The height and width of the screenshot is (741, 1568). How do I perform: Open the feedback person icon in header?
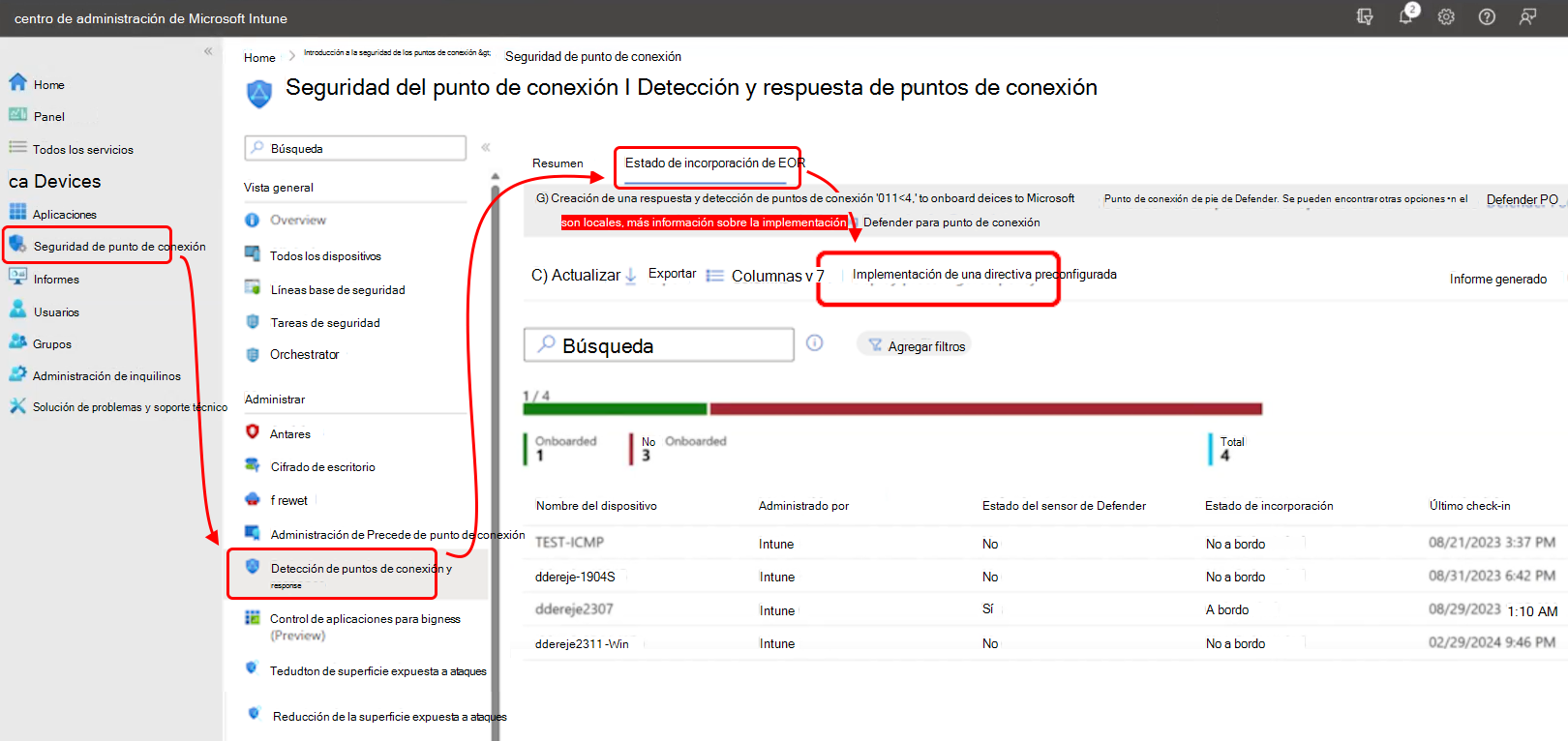(x=1527, y=16)
